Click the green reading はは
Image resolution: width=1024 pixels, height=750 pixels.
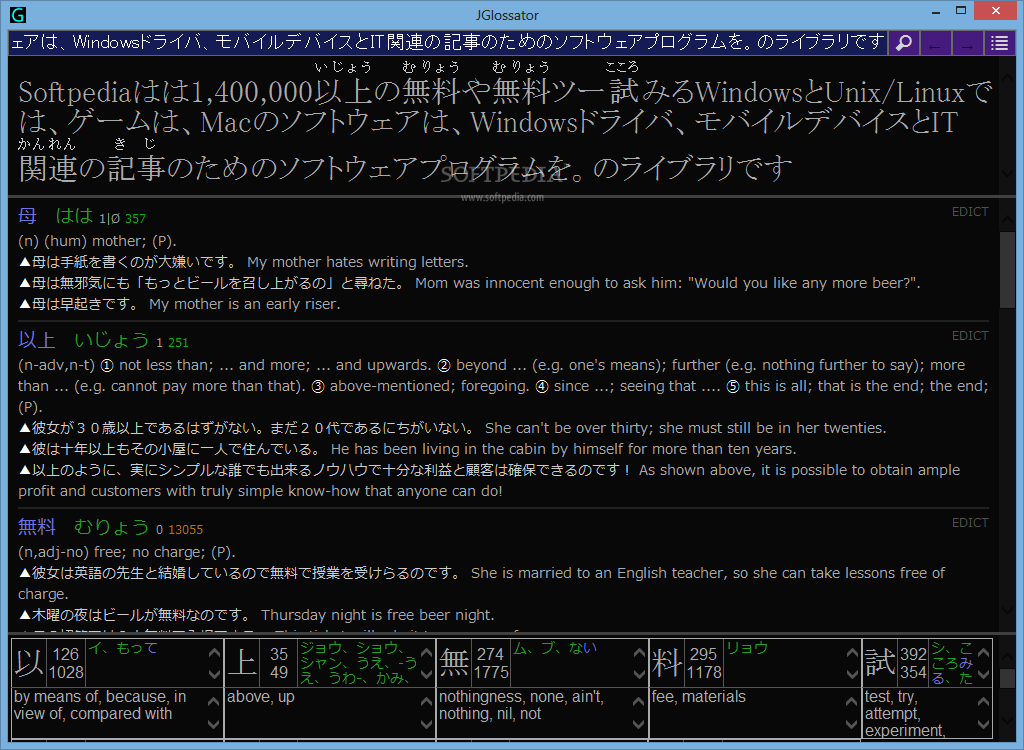point(74,216)
